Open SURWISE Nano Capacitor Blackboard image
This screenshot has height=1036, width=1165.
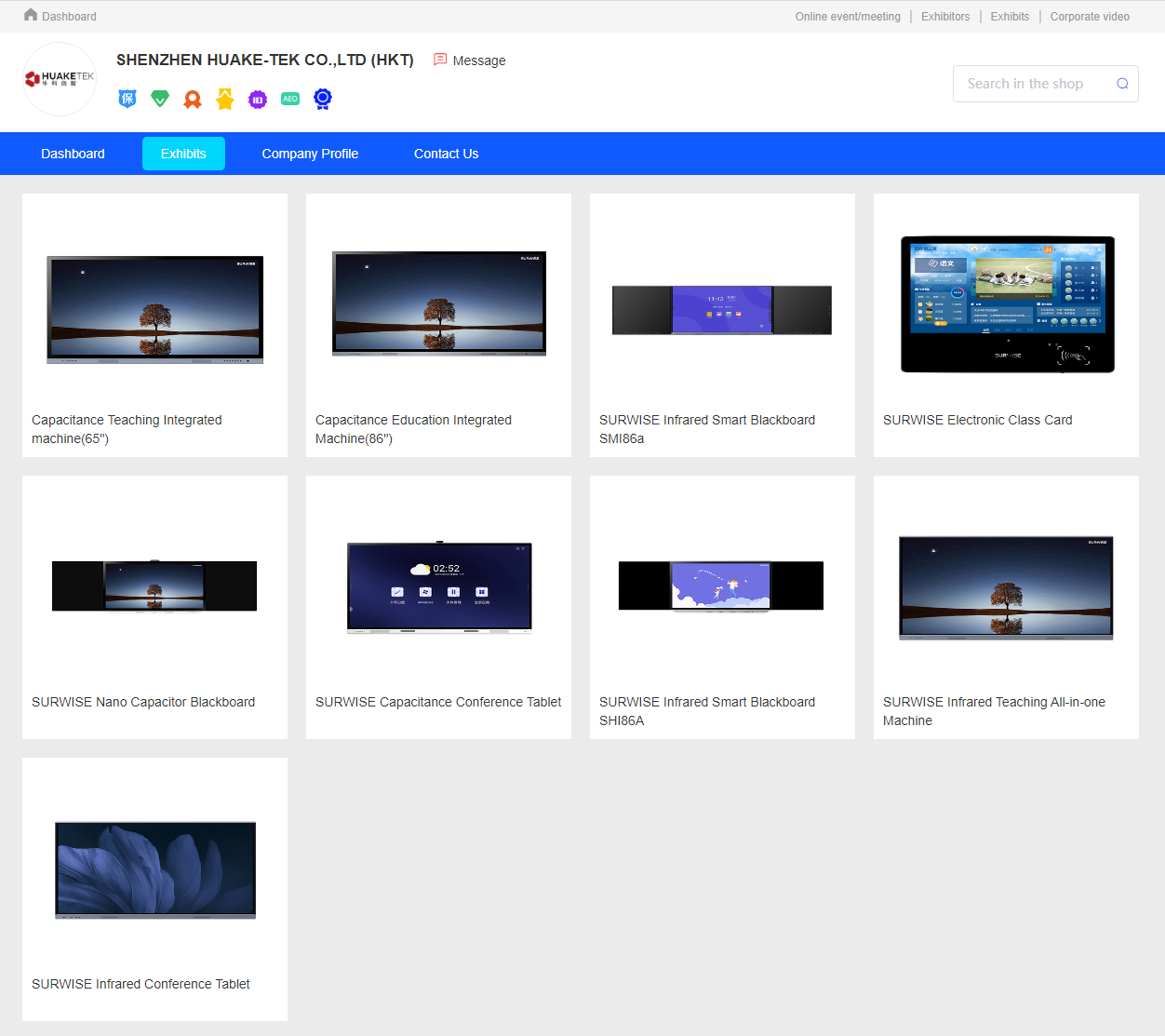click(154, 585)
